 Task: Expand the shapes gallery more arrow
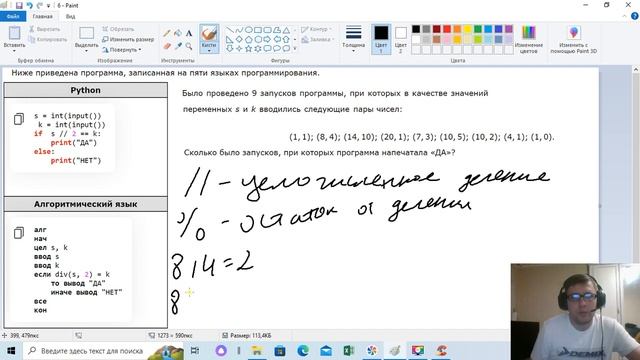point(295,49)
